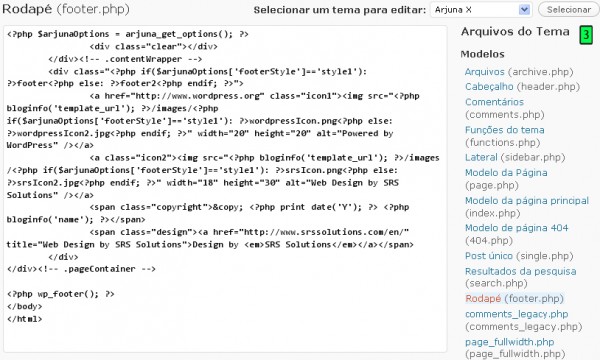Open Arquivos (archive.php) template file
600x360 pixels.
point(484,72)
